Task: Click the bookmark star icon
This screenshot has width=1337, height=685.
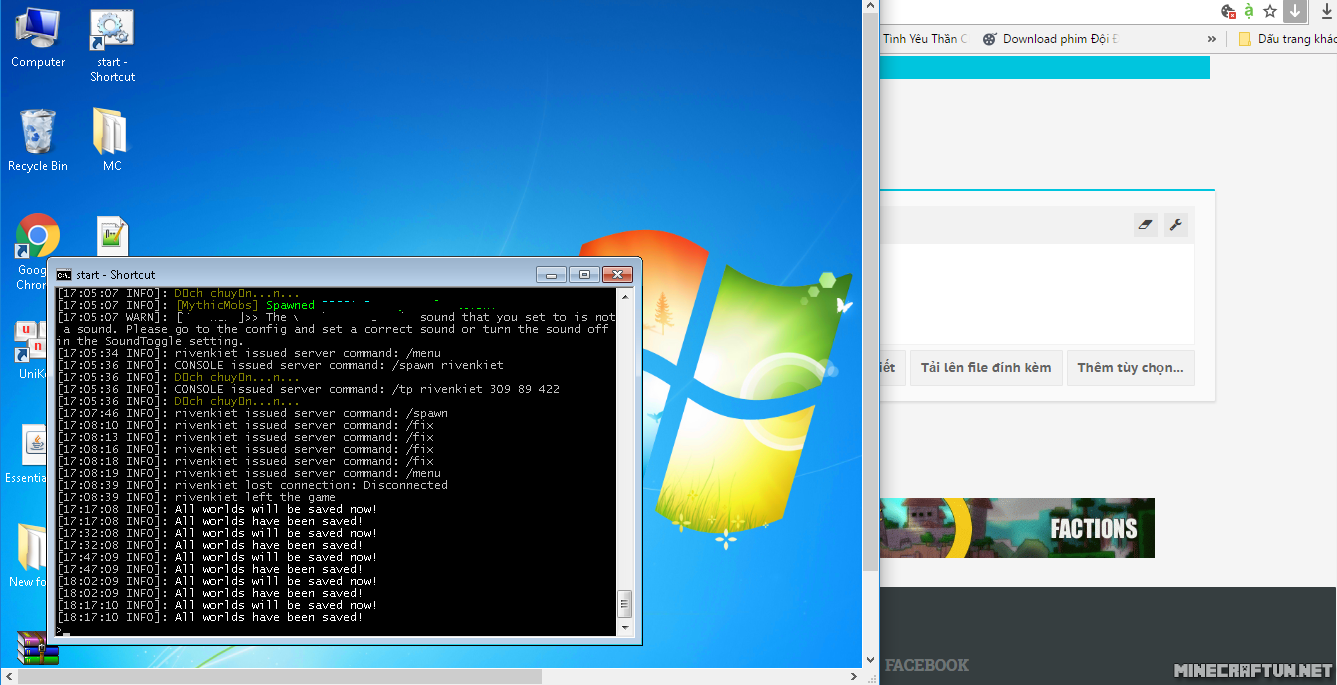Action: click(1270, 11)
